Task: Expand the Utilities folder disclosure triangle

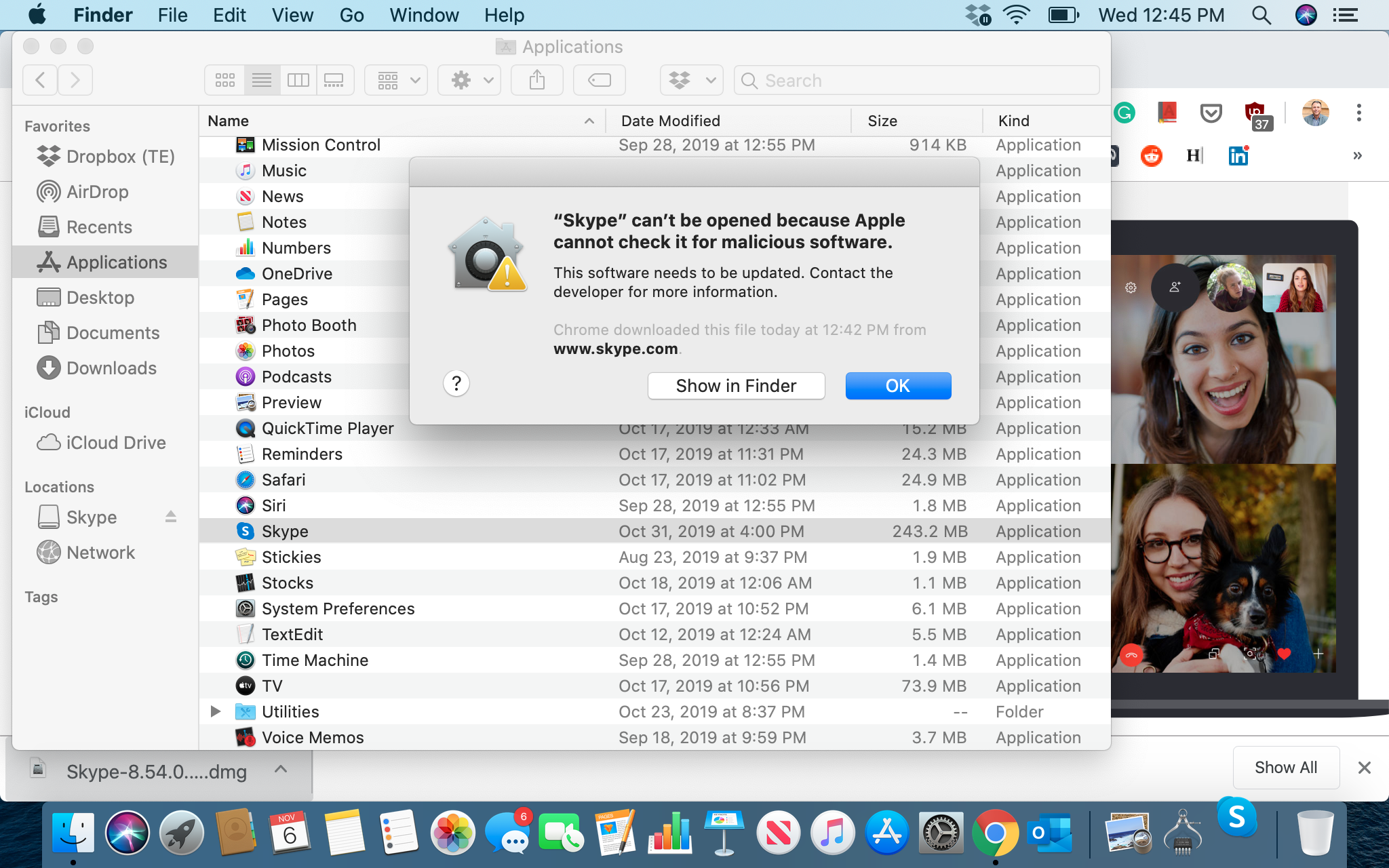Action: tap(216, 711)
